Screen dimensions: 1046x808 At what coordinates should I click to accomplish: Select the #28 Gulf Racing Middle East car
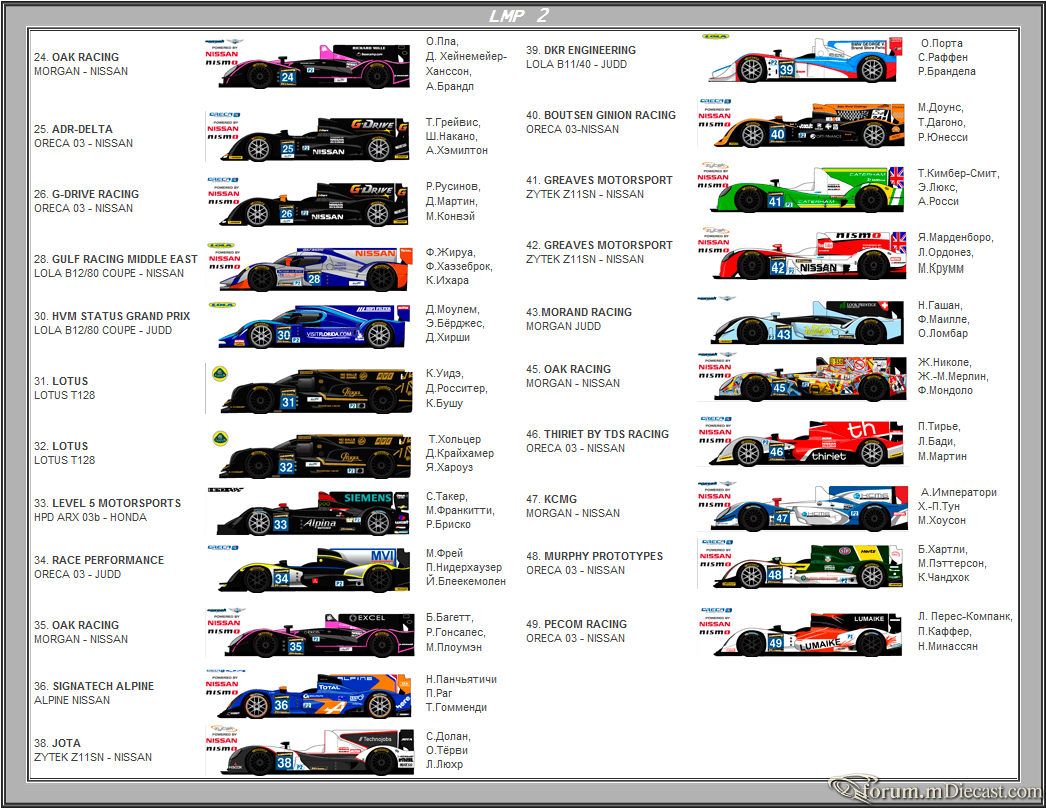pyautogui.click(x=314, y=269)
